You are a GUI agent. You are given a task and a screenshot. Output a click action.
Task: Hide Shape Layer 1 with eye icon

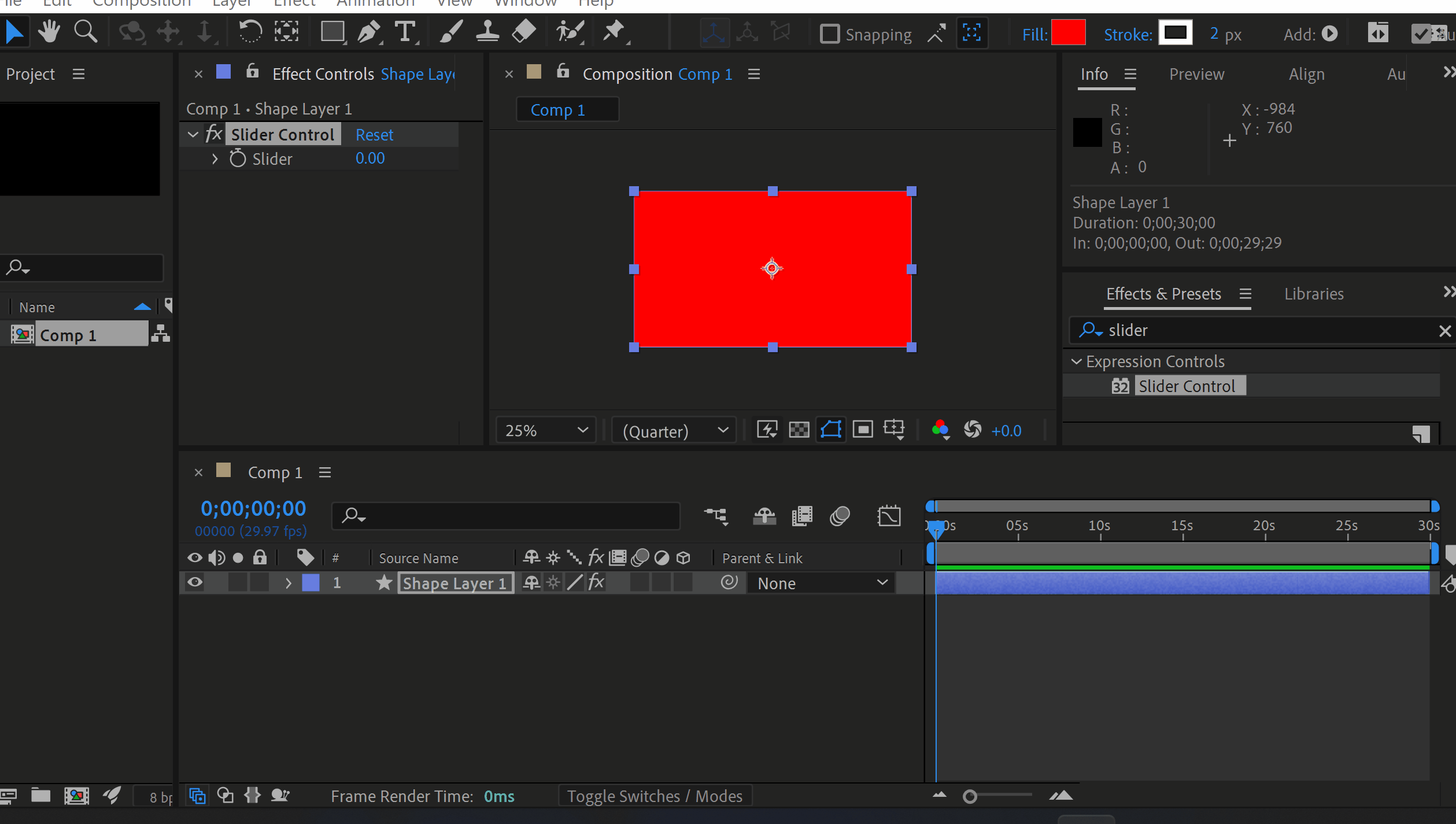[x=195, y=582]
